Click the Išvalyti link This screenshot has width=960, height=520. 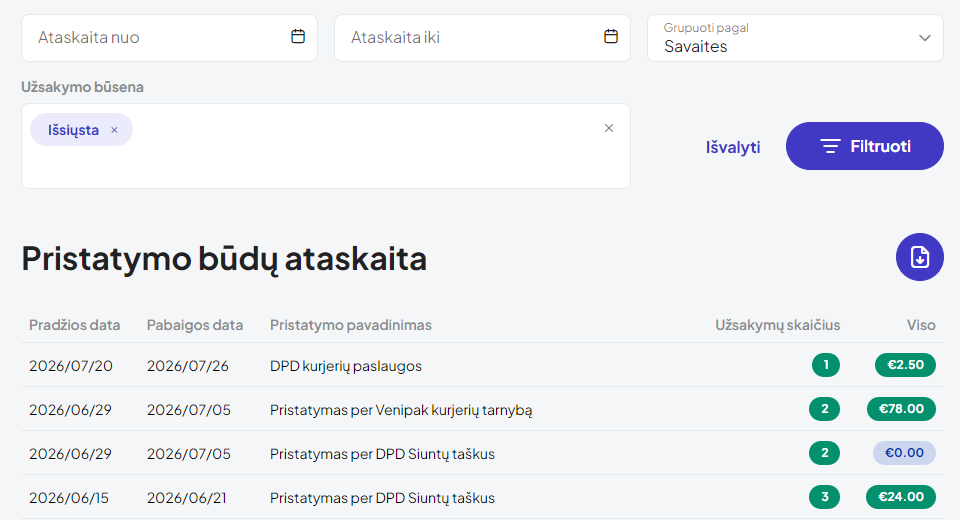tap(733, 147)
